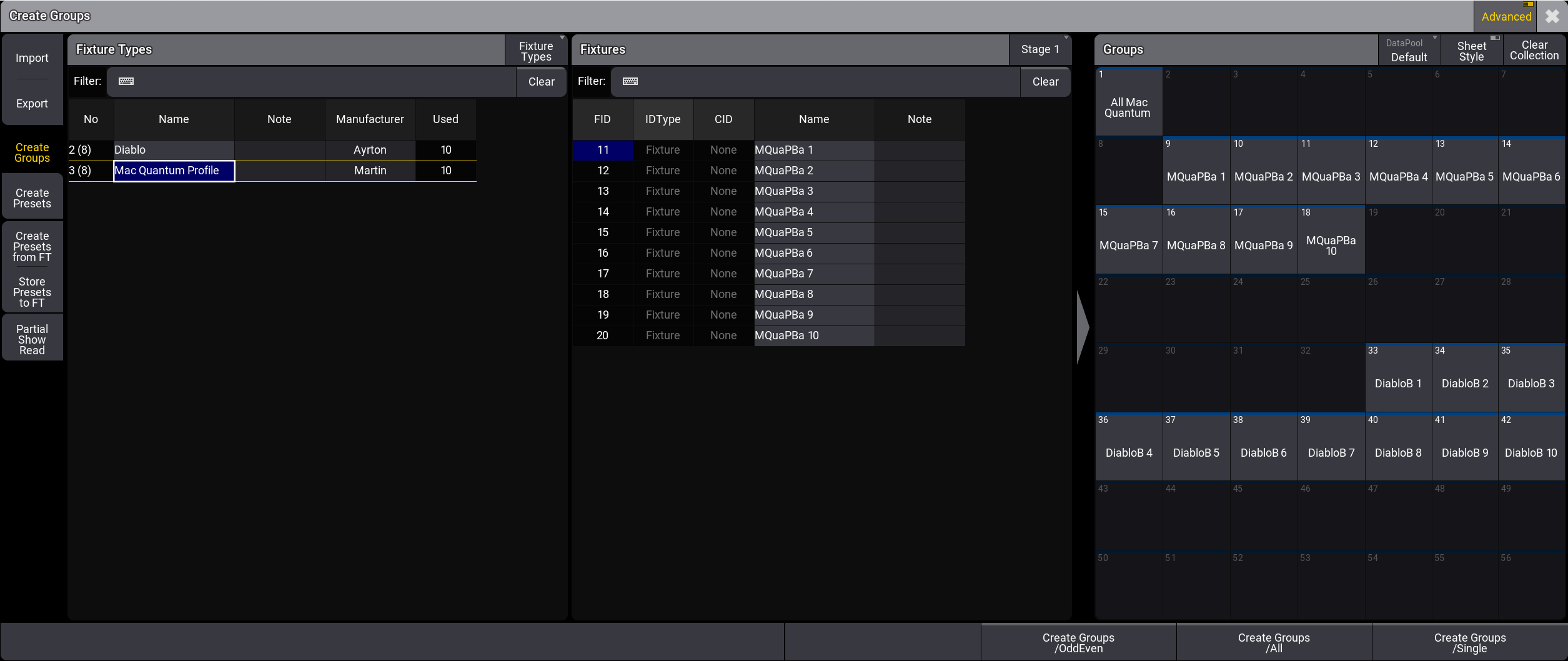Toggle Advanced mode in title bar
Image resolution: width=1568 pixels, height=661 pixels.
pyautogui.click(x=1506, y=16)
